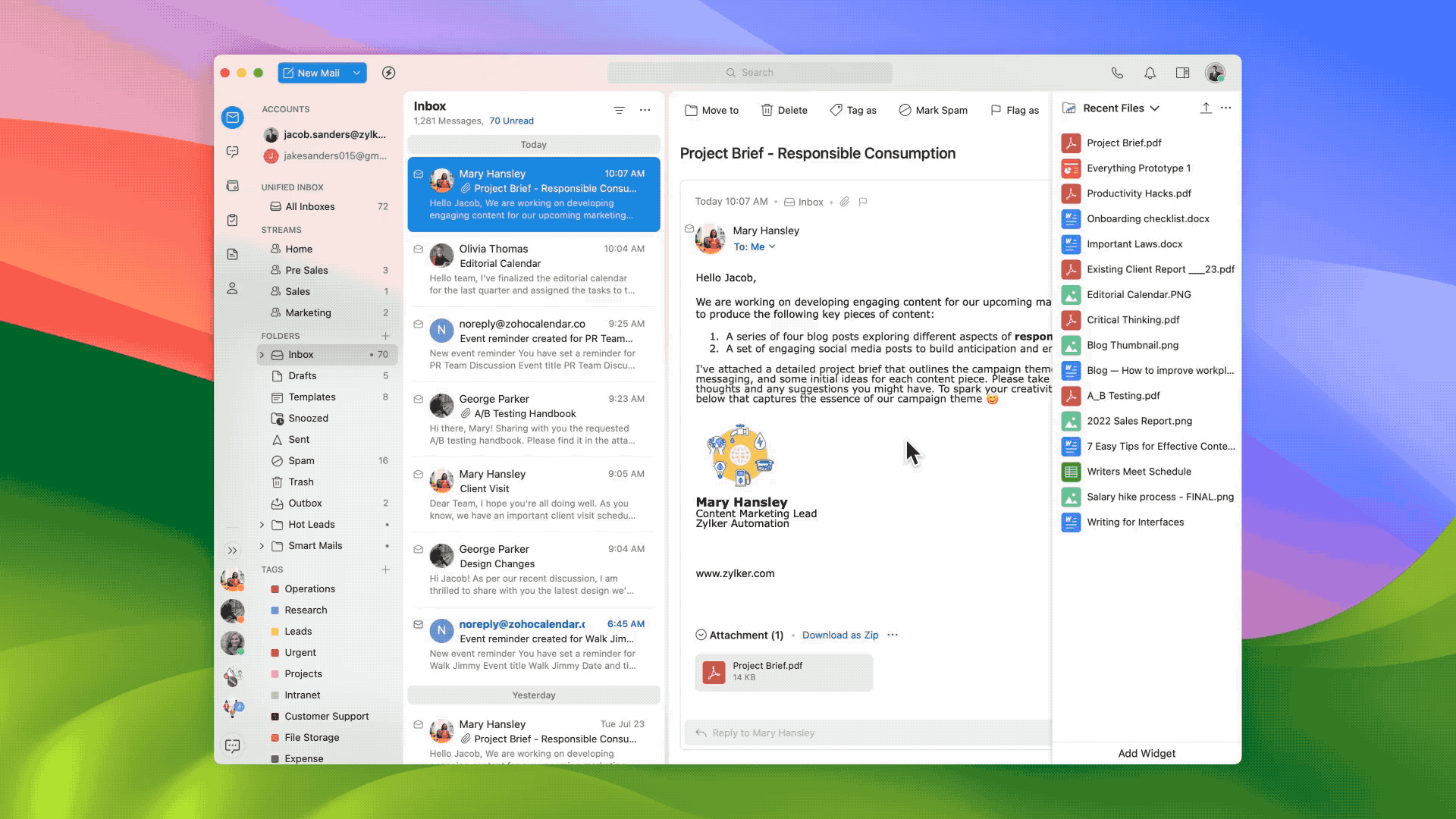Click the lightning quick actions icon

[388, 73]
